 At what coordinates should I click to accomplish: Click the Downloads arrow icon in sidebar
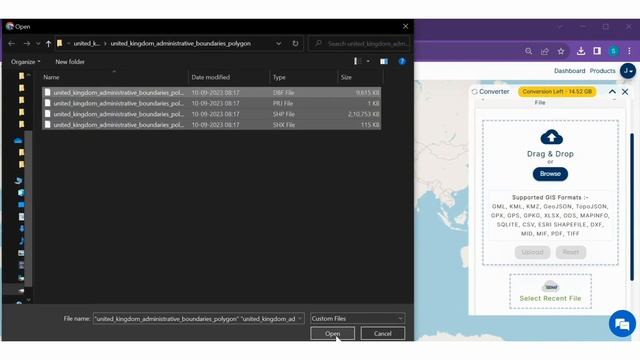coord(21,229)
